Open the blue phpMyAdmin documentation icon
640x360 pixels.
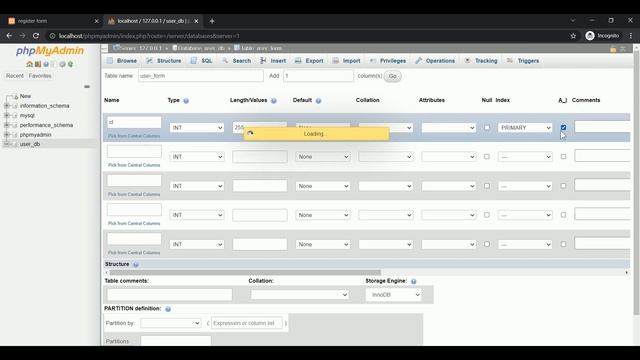pyautogui.click(x=46, y=64)
